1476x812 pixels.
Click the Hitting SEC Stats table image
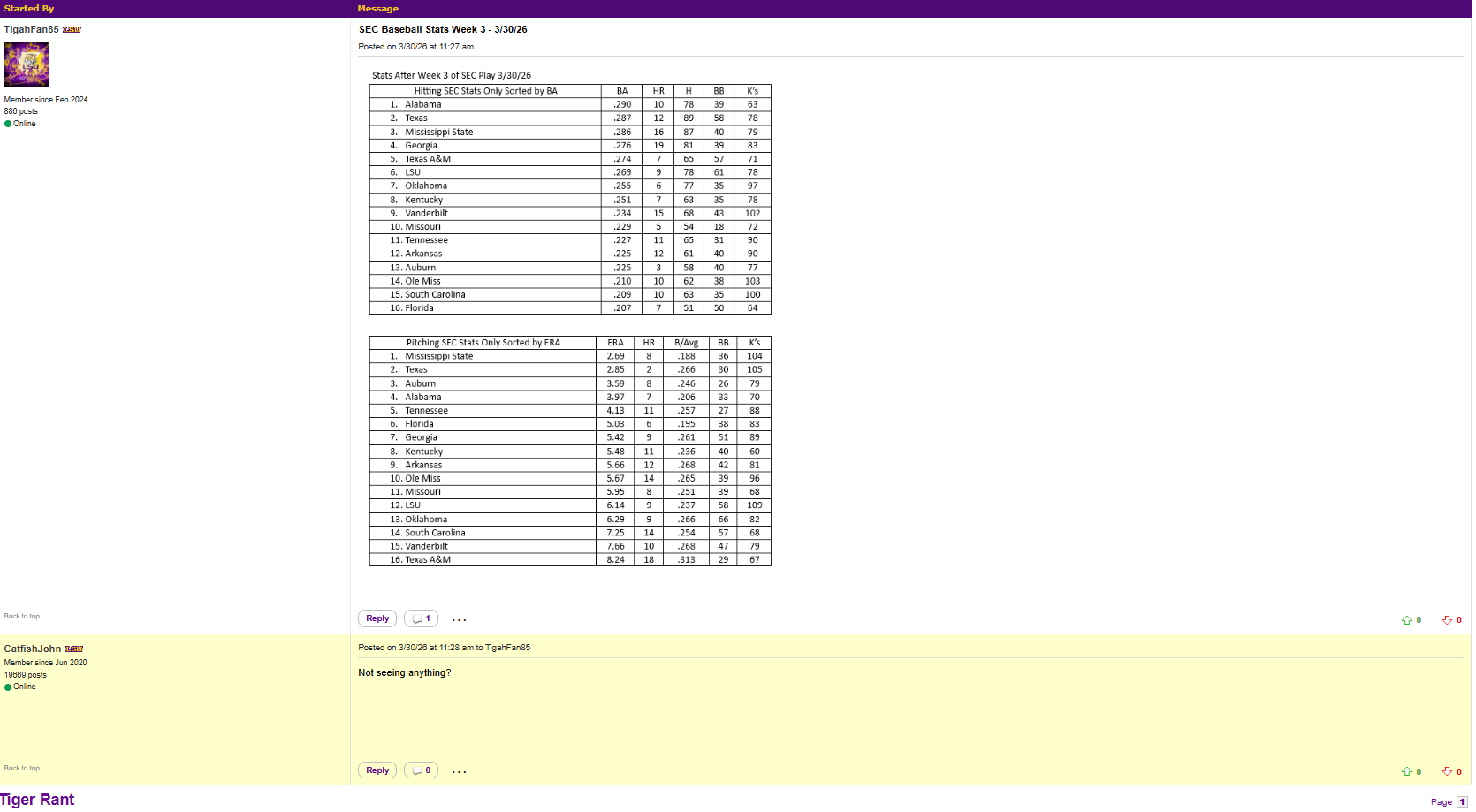pos(570,199)
